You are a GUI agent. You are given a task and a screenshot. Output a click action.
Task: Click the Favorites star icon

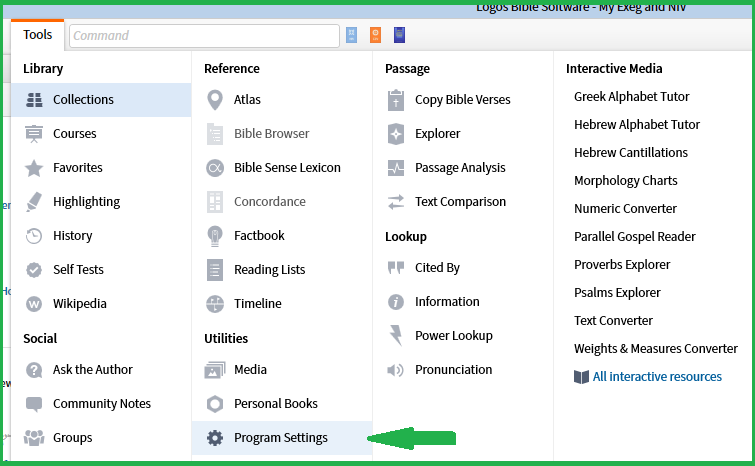coord(34,168)
